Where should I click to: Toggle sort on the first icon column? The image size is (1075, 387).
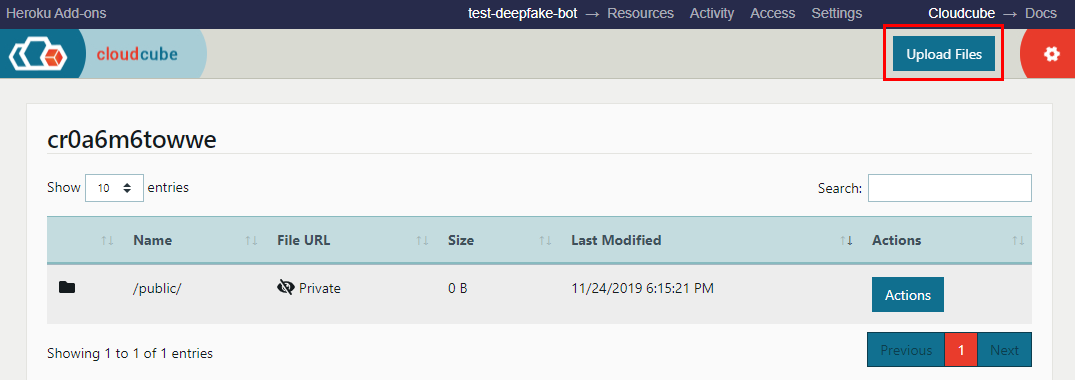click(107, 240)
